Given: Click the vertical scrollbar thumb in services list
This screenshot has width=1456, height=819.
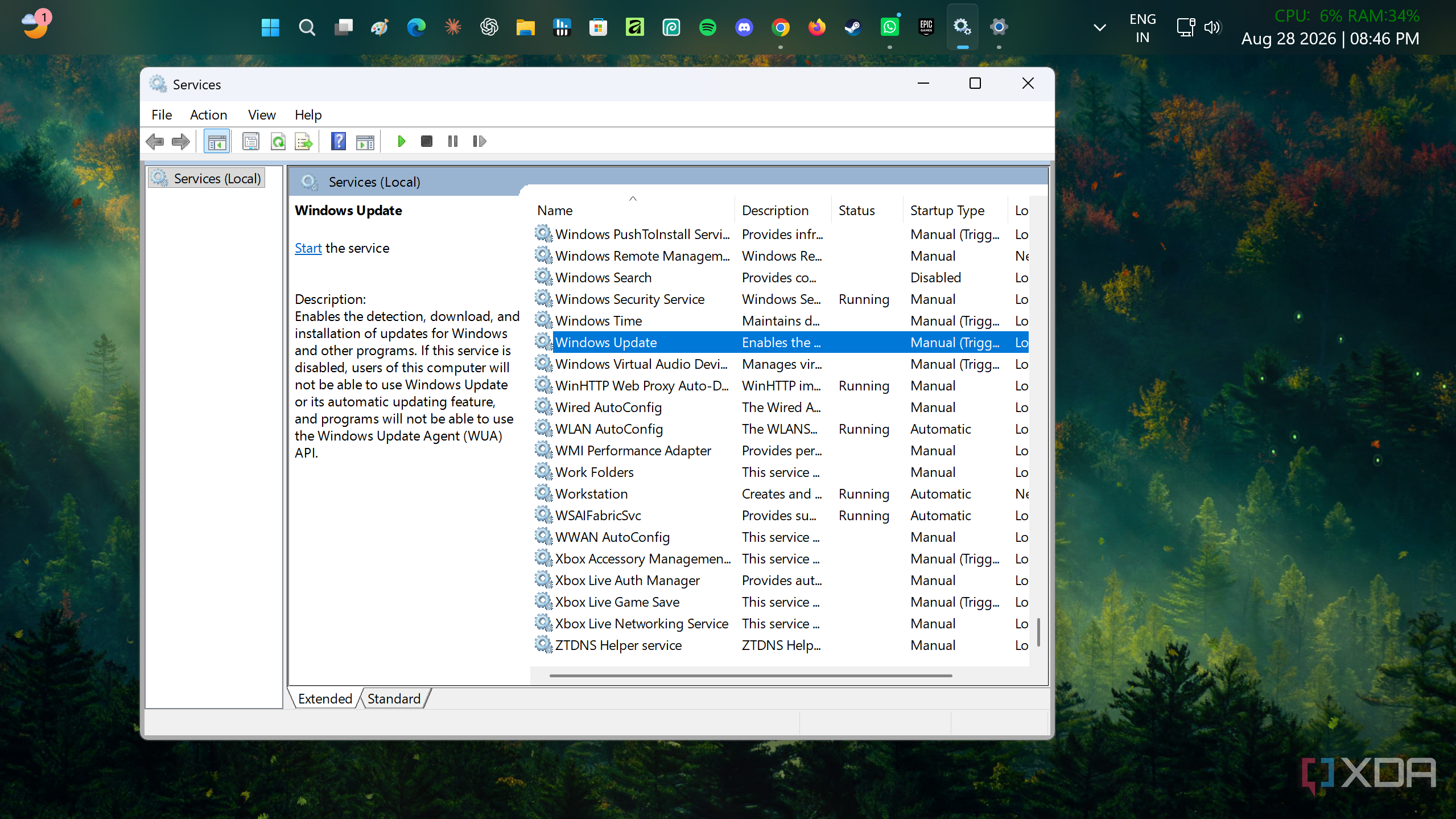Looking at the screenshot, I should (1038, 632).
